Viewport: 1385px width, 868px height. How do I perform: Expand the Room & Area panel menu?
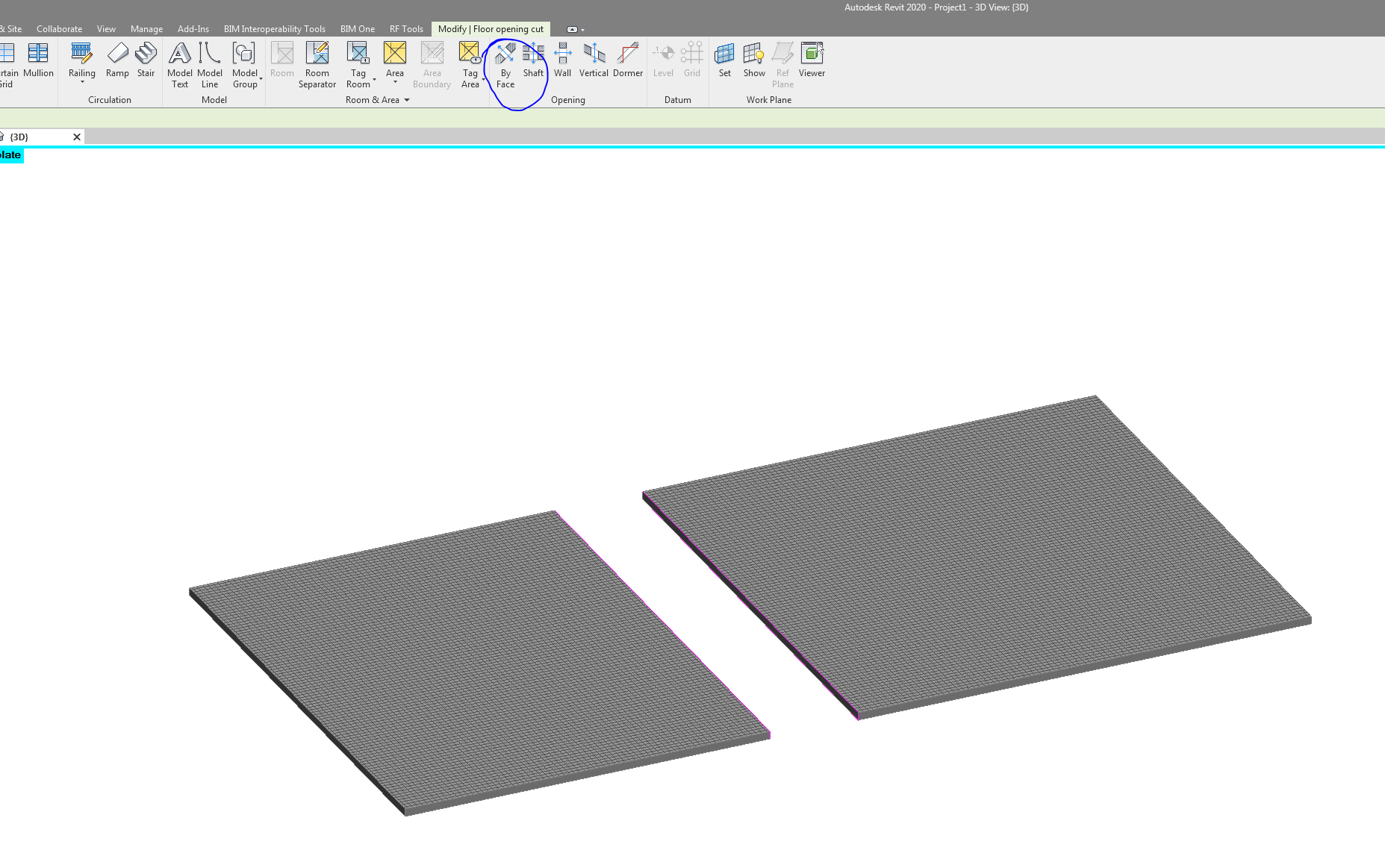click(x=407, y=100)
